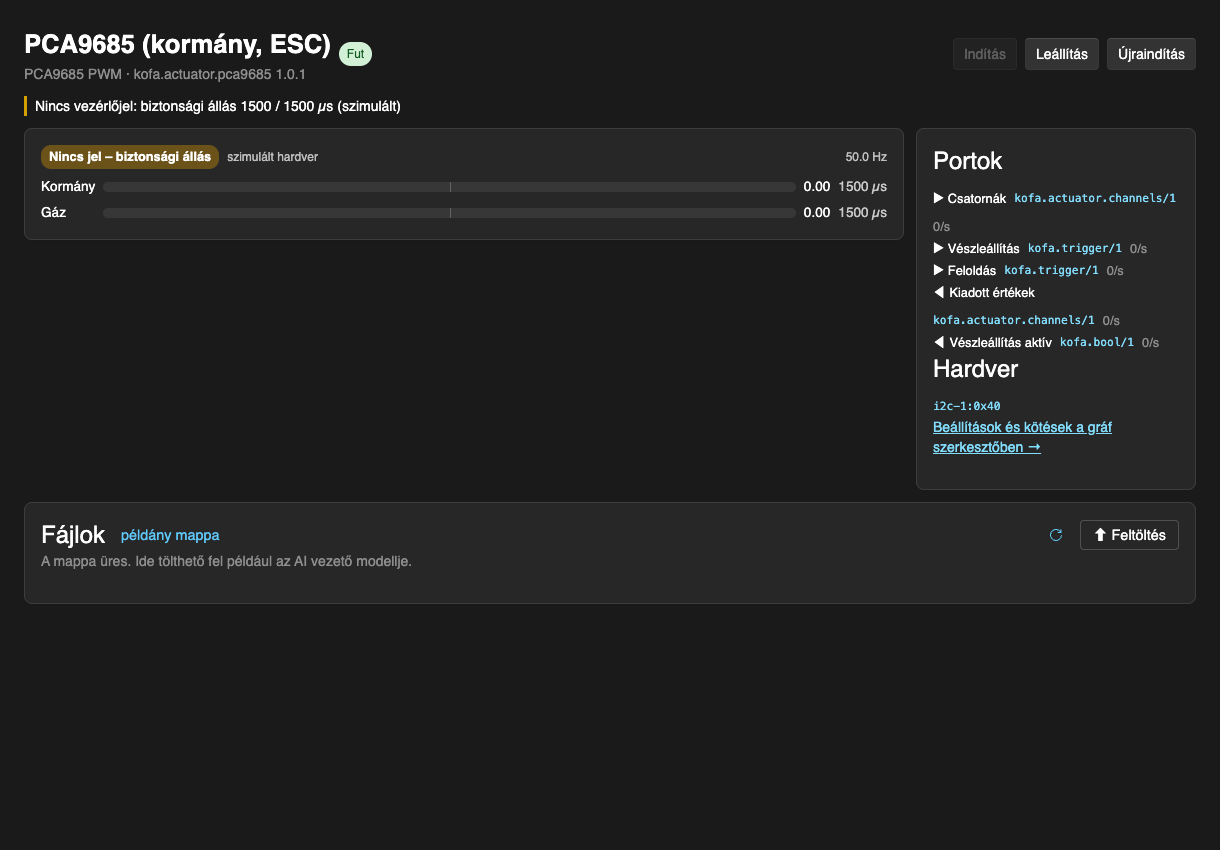Viewport: 1220px width, 850px height.
Task: Click the 1500 µs value on the Kormány row
Action: (862, 187)
